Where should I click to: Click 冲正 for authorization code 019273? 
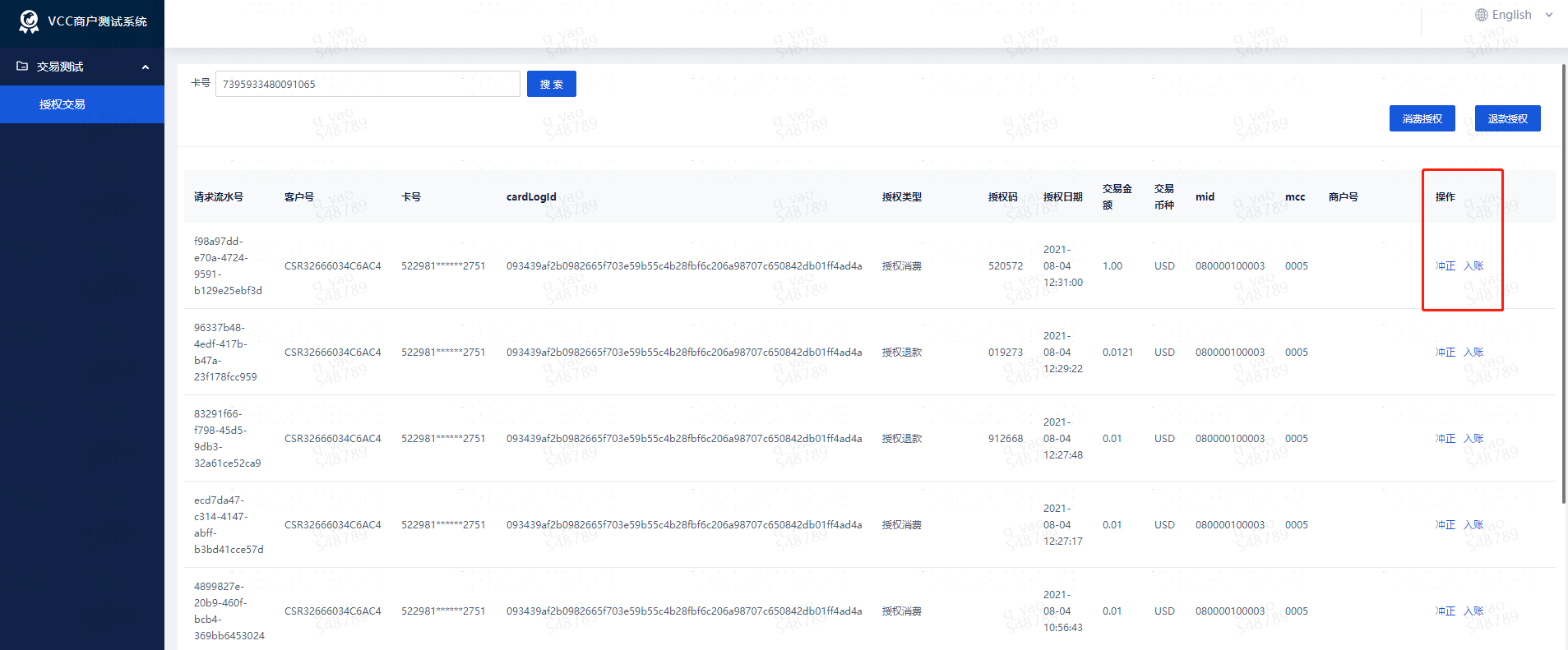coord(1445,353)
